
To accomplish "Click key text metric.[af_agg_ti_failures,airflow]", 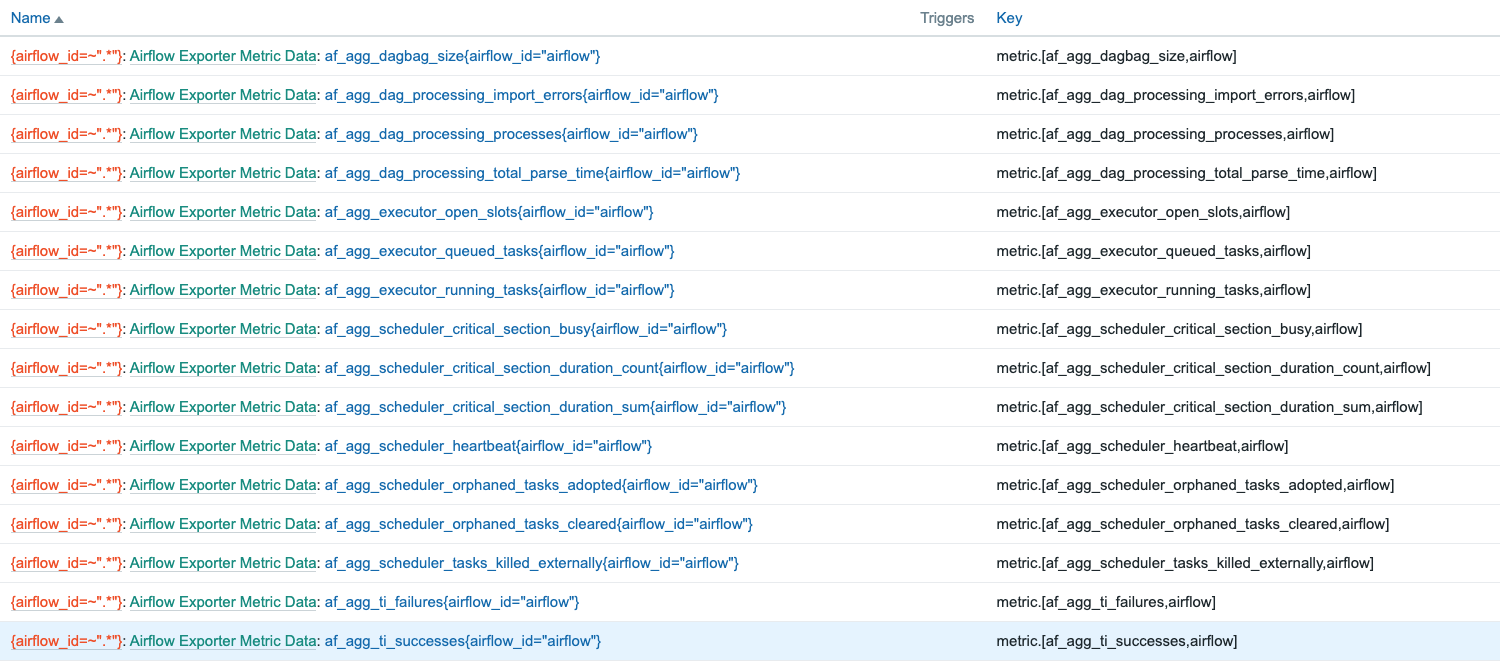I will click(1106, 602).
